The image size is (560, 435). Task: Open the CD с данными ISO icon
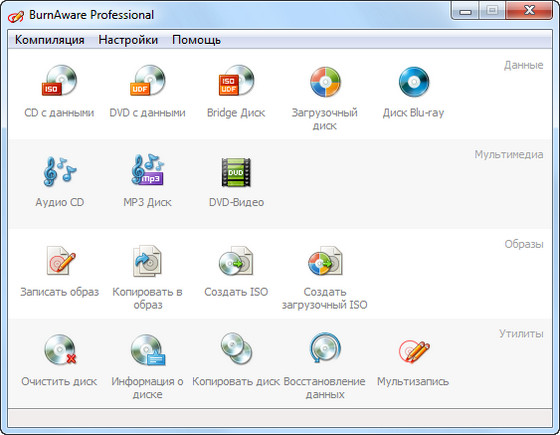(x=59, y=81)
